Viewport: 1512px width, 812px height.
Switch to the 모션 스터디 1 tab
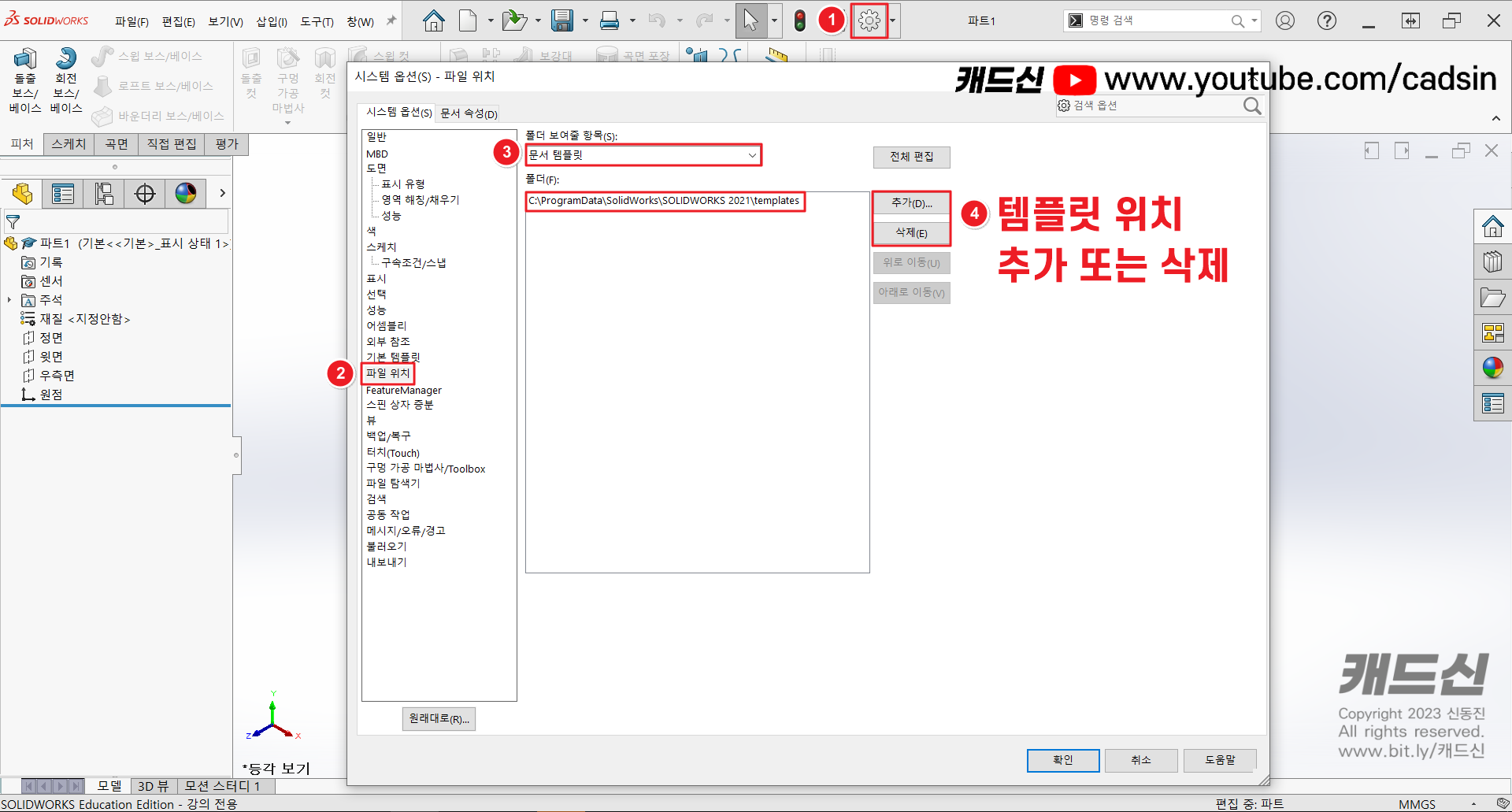[222, 786]
